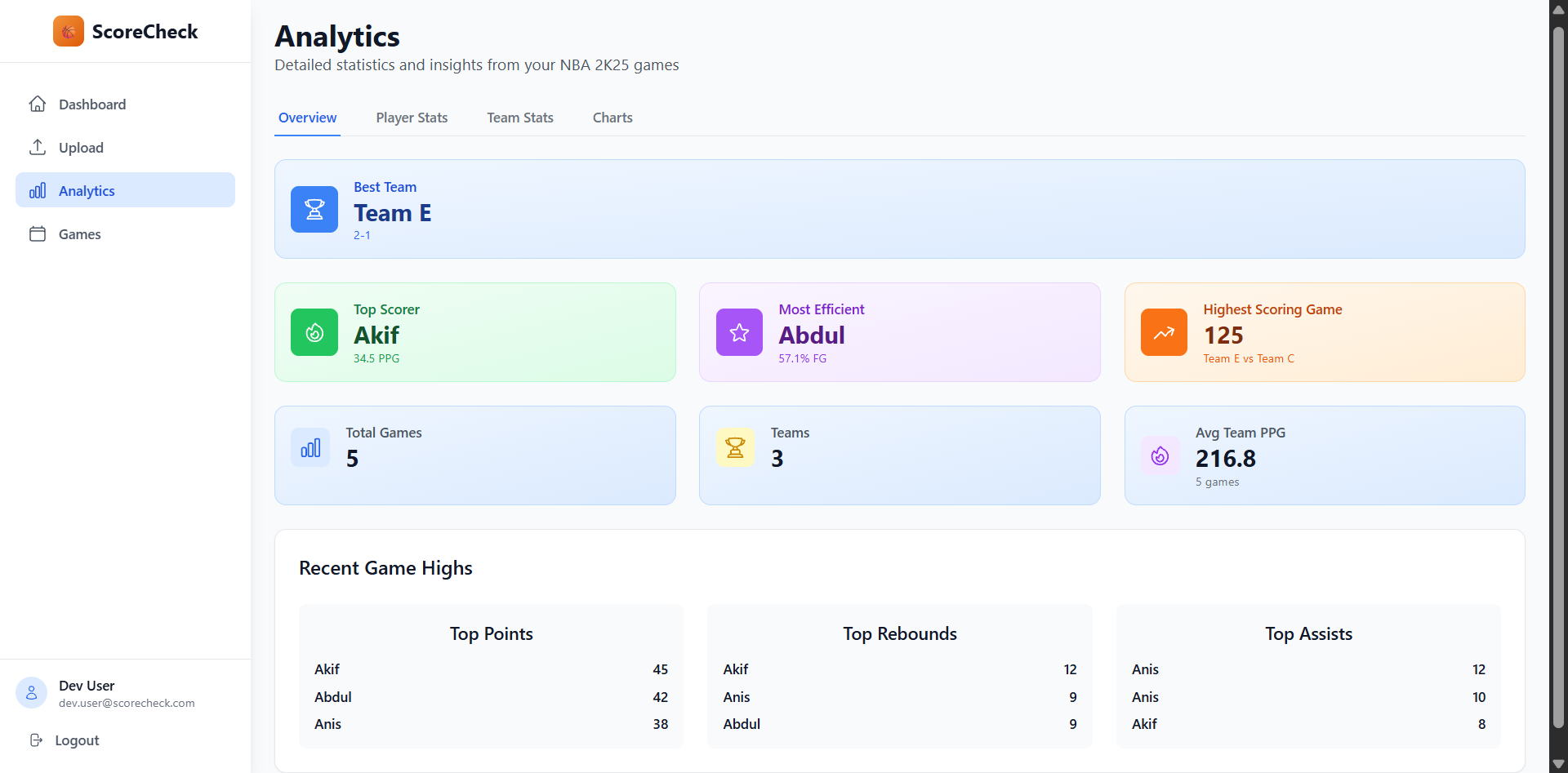
Task: Click the green flame Top Scorer icon
Action: coord(314,332)
